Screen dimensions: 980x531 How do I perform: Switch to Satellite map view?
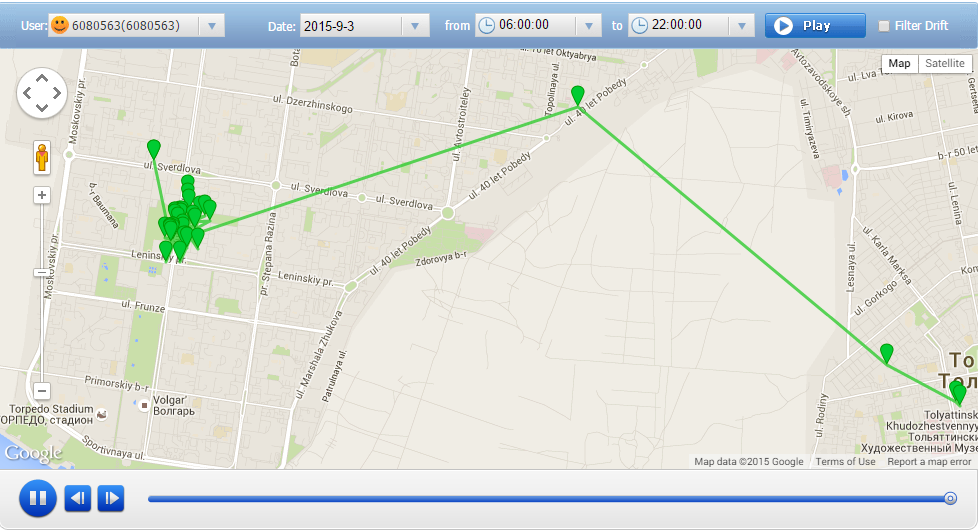point(945,63)
